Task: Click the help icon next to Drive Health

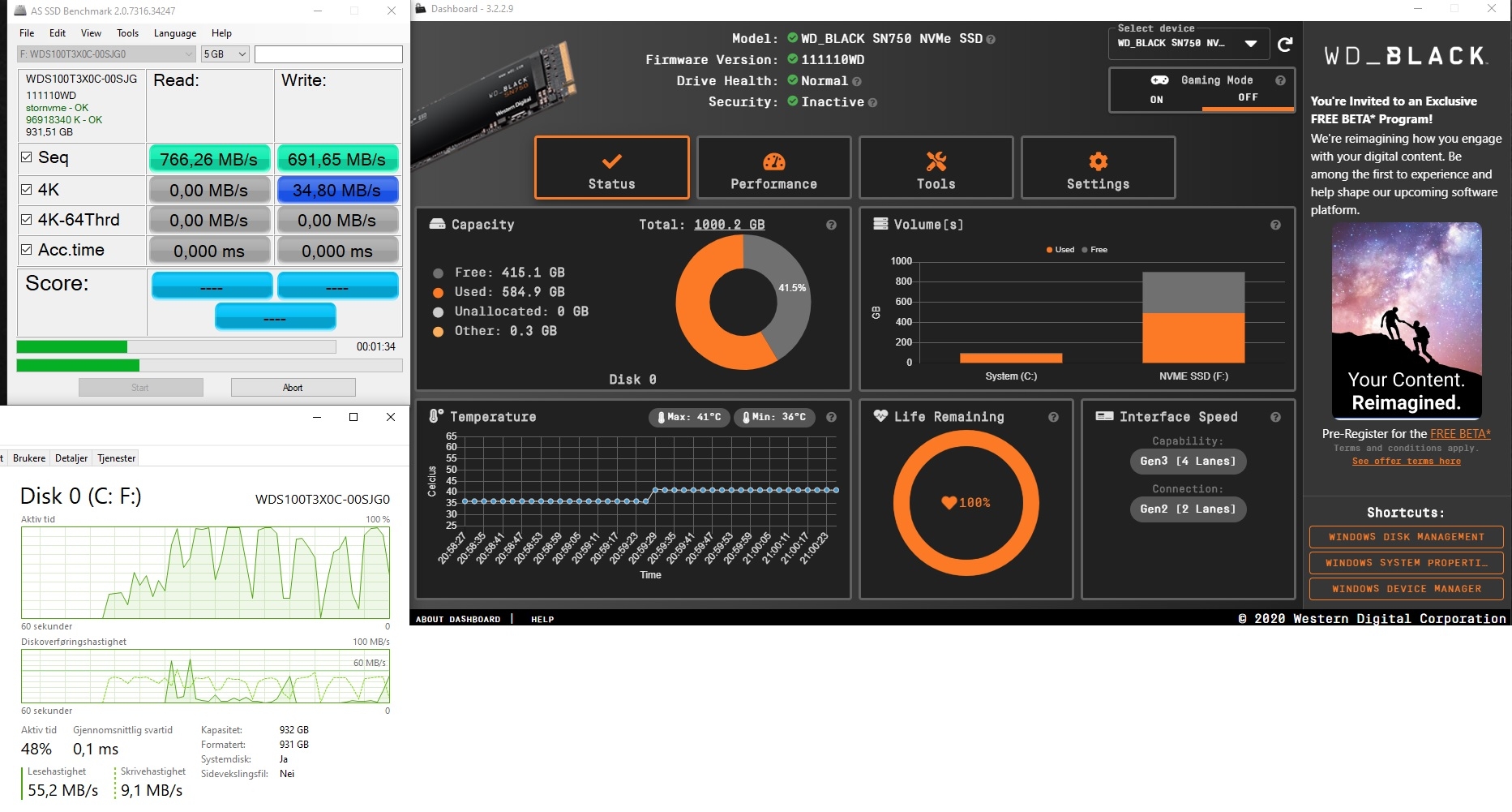Action: [857, 81]
